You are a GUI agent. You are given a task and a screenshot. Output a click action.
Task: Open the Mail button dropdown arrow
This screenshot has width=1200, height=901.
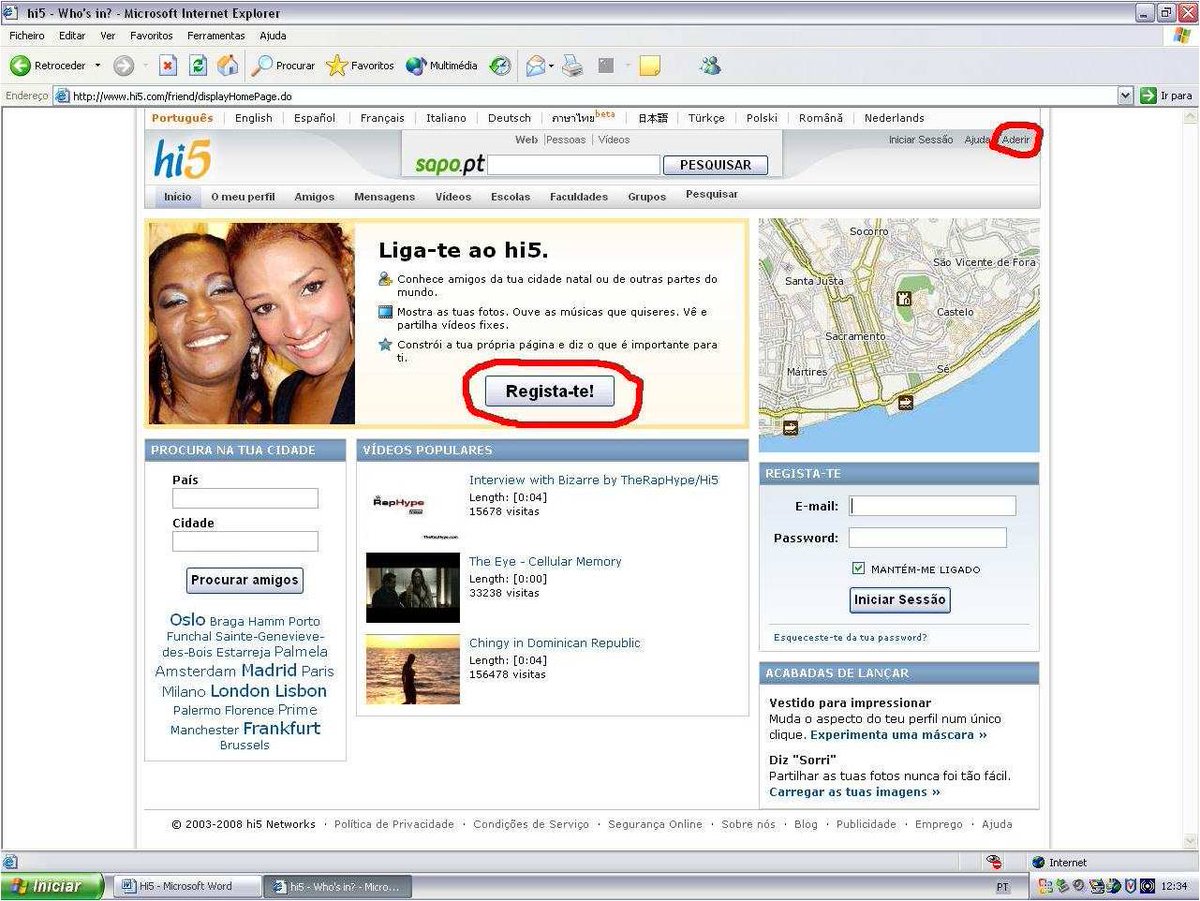(552, 66)
